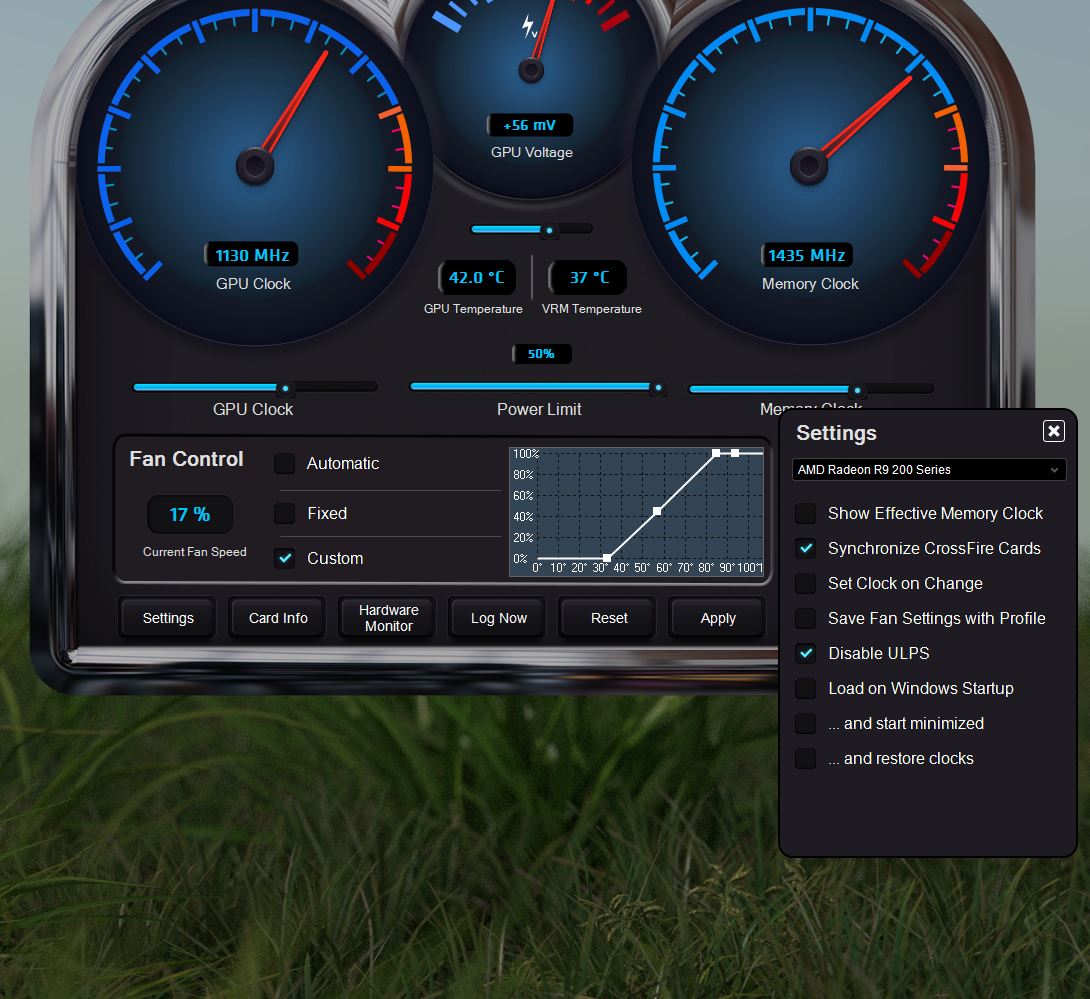The width and height of the screenshot is (1090, 999).
Task: Open the AMD Radeon R9 200 Series dropdown
Action: (928, 469)
